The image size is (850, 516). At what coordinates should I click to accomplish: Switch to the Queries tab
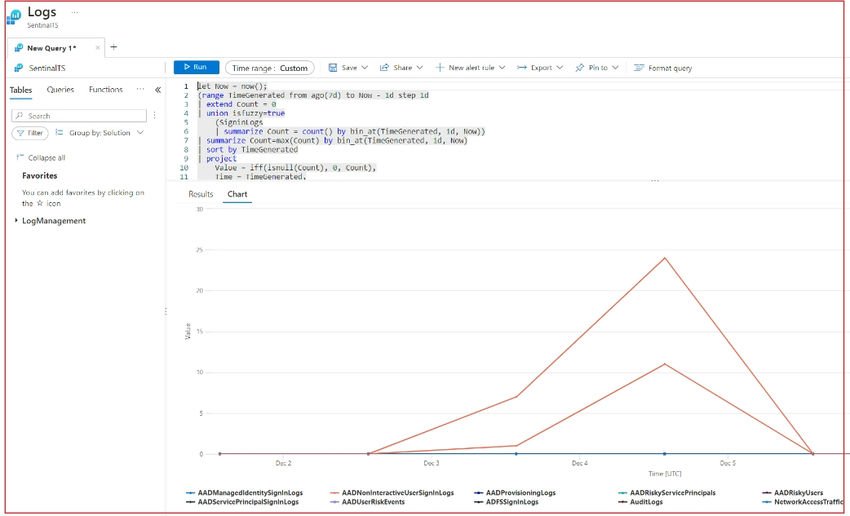point(60,90)
